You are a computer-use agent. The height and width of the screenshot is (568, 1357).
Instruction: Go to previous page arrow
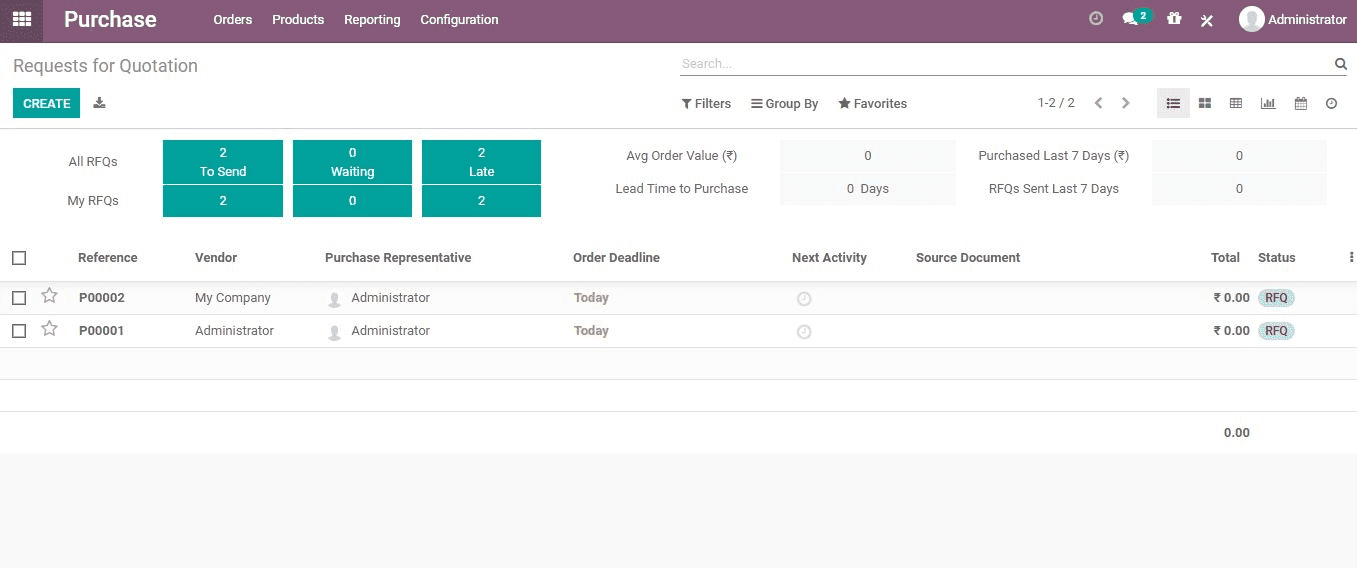[1098, 103]
